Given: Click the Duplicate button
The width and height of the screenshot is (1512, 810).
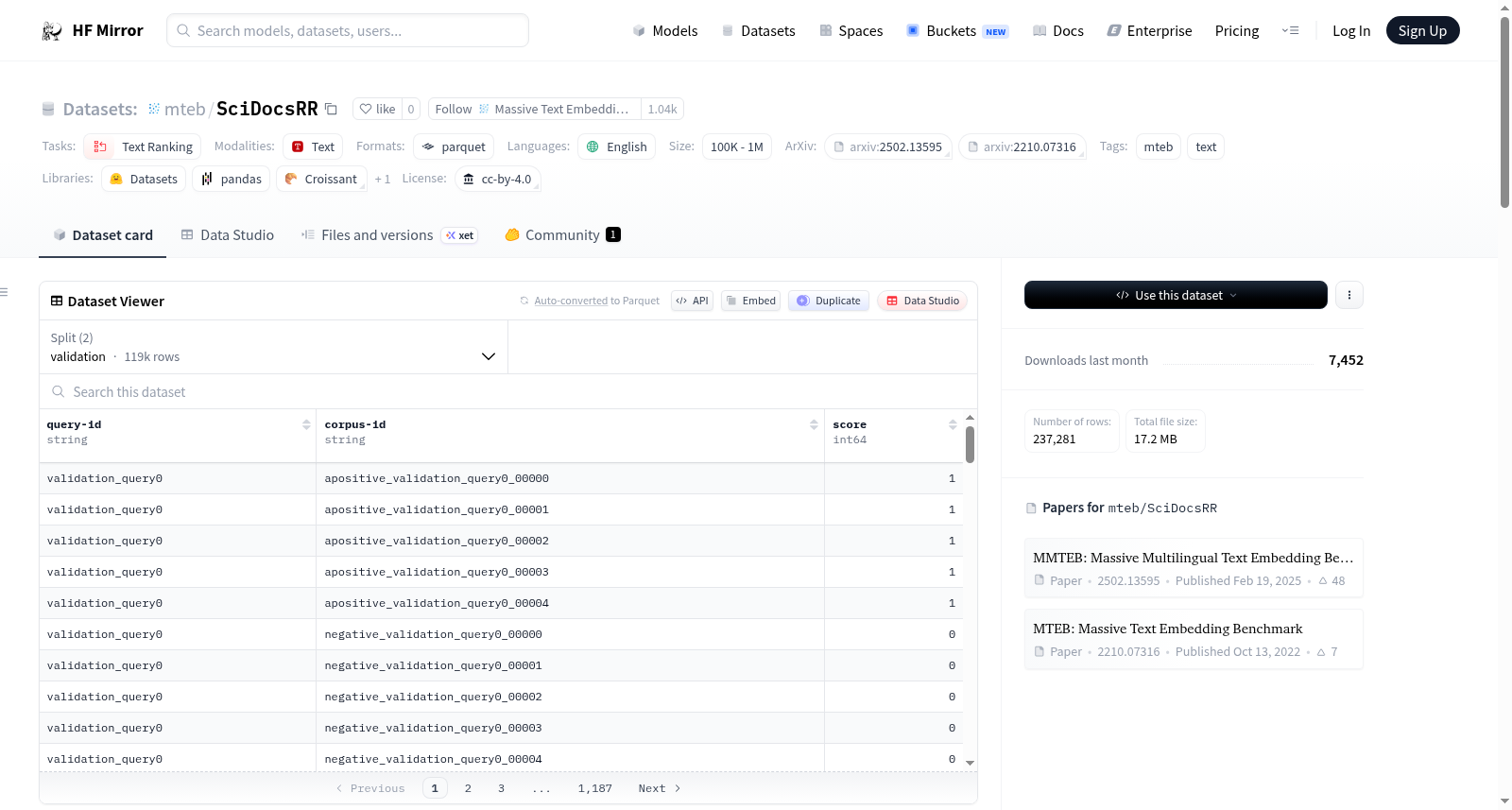Looking at the screenshot, I should point(828,301).
